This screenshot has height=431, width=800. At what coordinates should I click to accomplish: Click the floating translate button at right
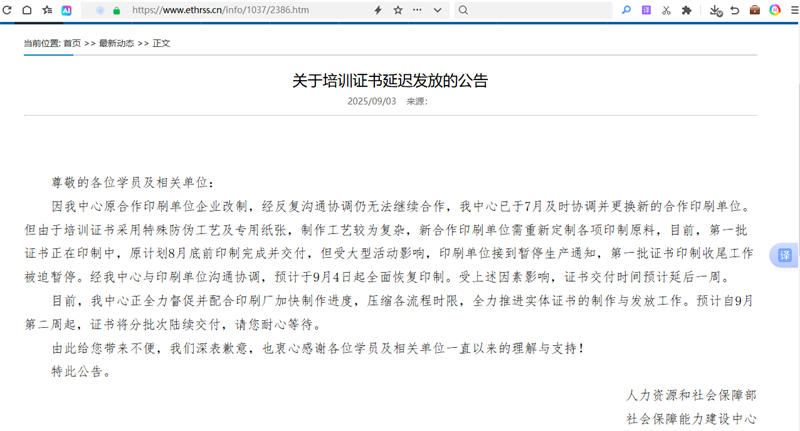tap(785, 256)
